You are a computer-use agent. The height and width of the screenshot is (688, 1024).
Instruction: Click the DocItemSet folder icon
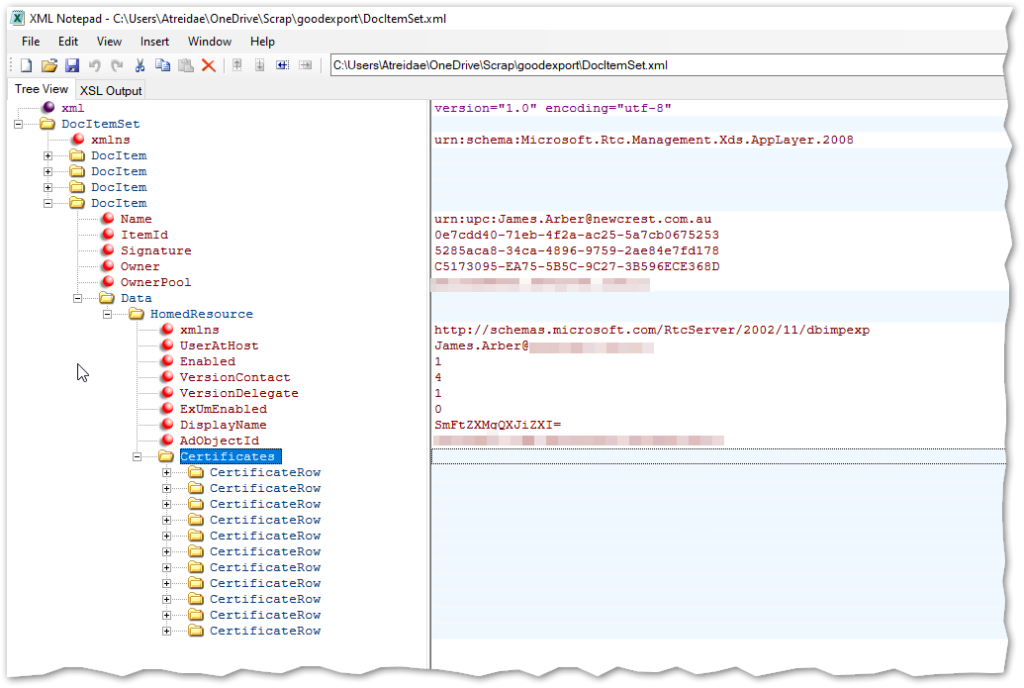[x=47, y=123]
